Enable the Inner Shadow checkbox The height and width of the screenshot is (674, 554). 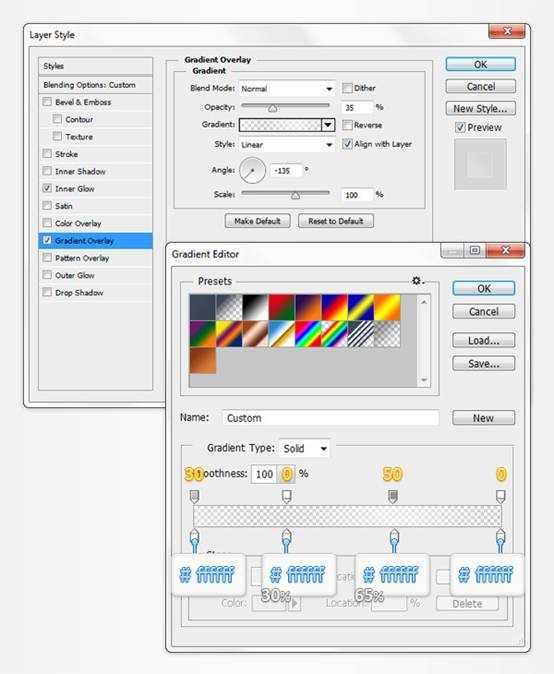47,171
